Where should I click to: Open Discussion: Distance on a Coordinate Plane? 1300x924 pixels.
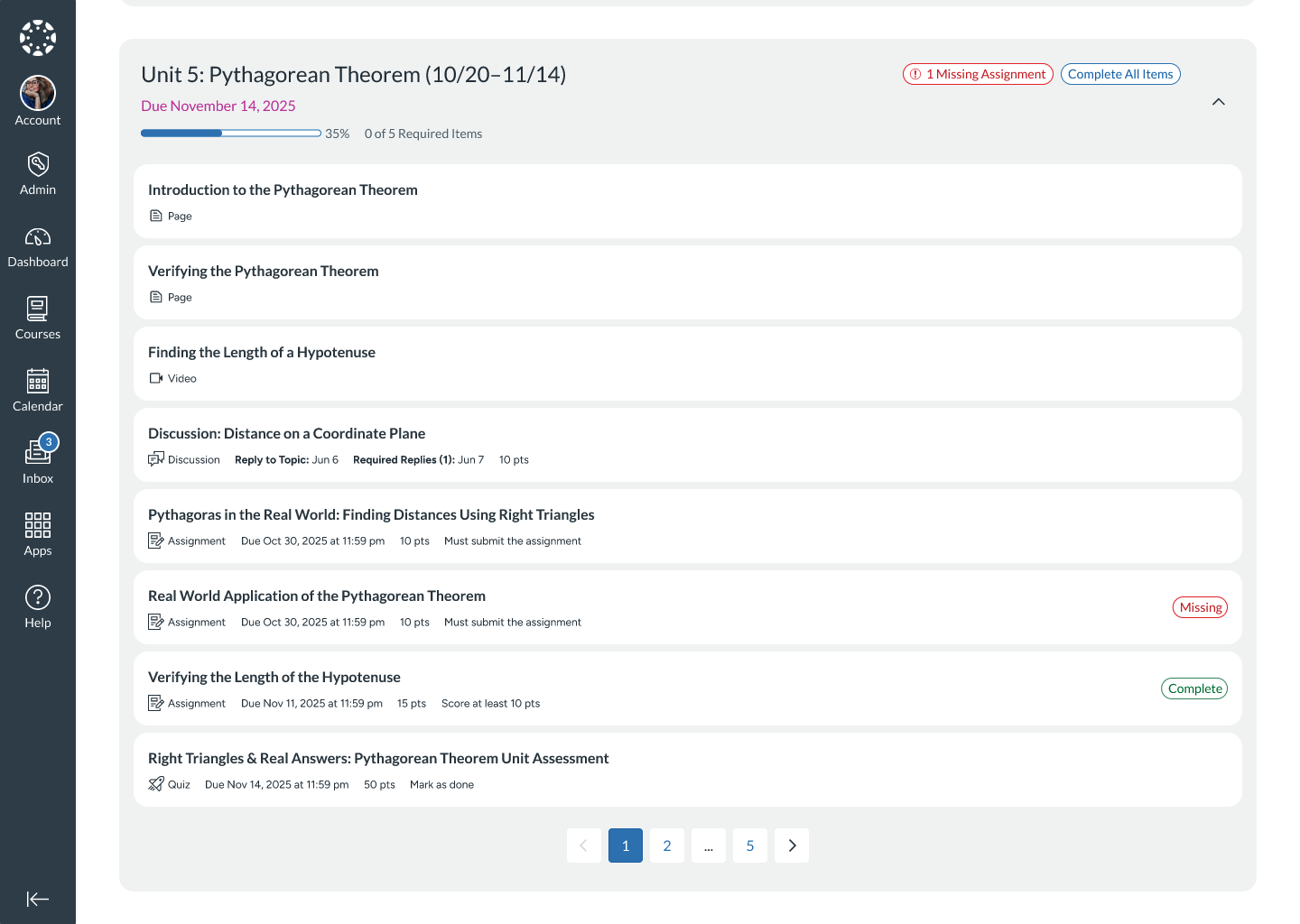(x=286, y=433)
